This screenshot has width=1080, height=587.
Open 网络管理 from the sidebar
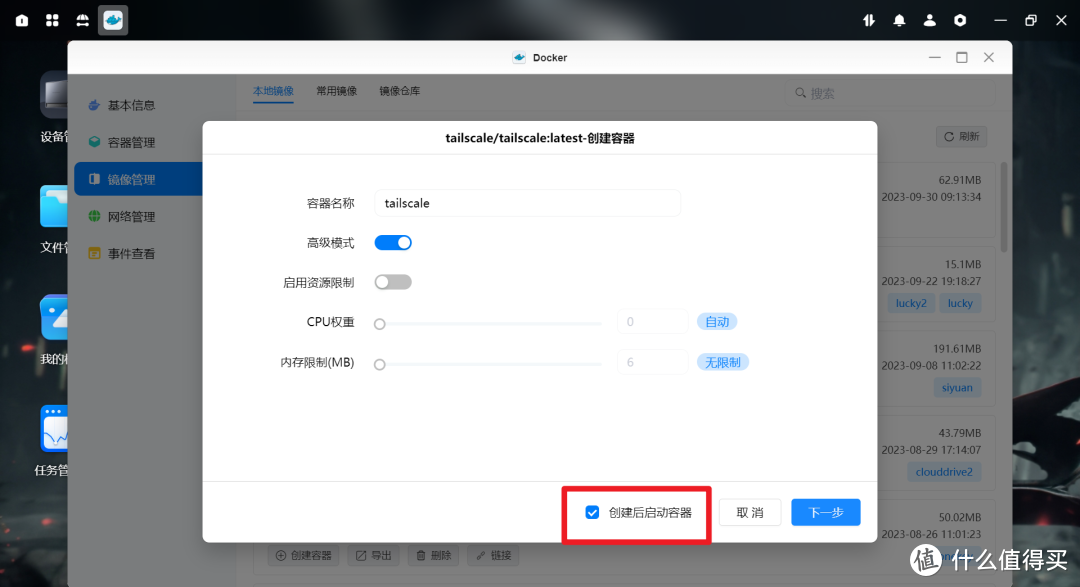coord(130,216)
